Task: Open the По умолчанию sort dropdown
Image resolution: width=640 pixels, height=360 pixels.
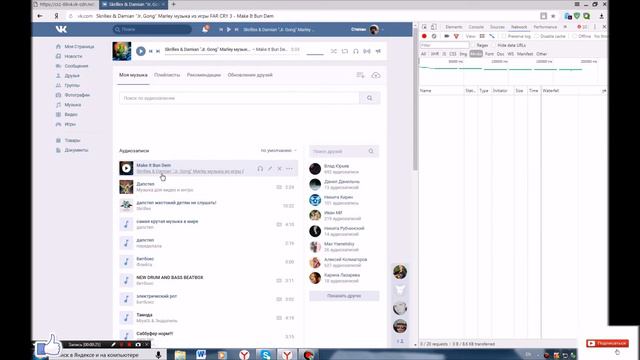Action: [278, 151]
